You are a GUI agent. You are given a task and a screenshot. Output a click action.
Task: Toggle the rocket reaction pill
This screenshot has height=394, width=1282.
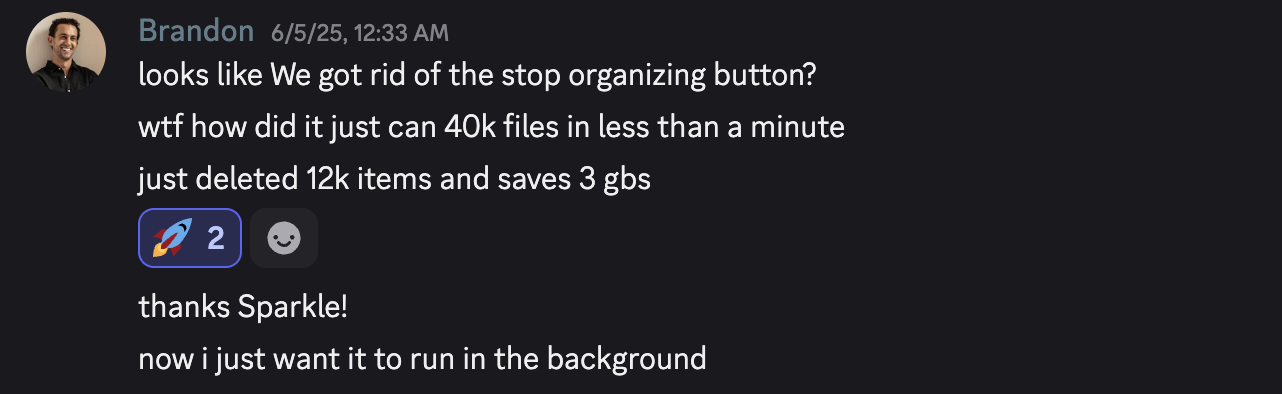coord(190,238)
